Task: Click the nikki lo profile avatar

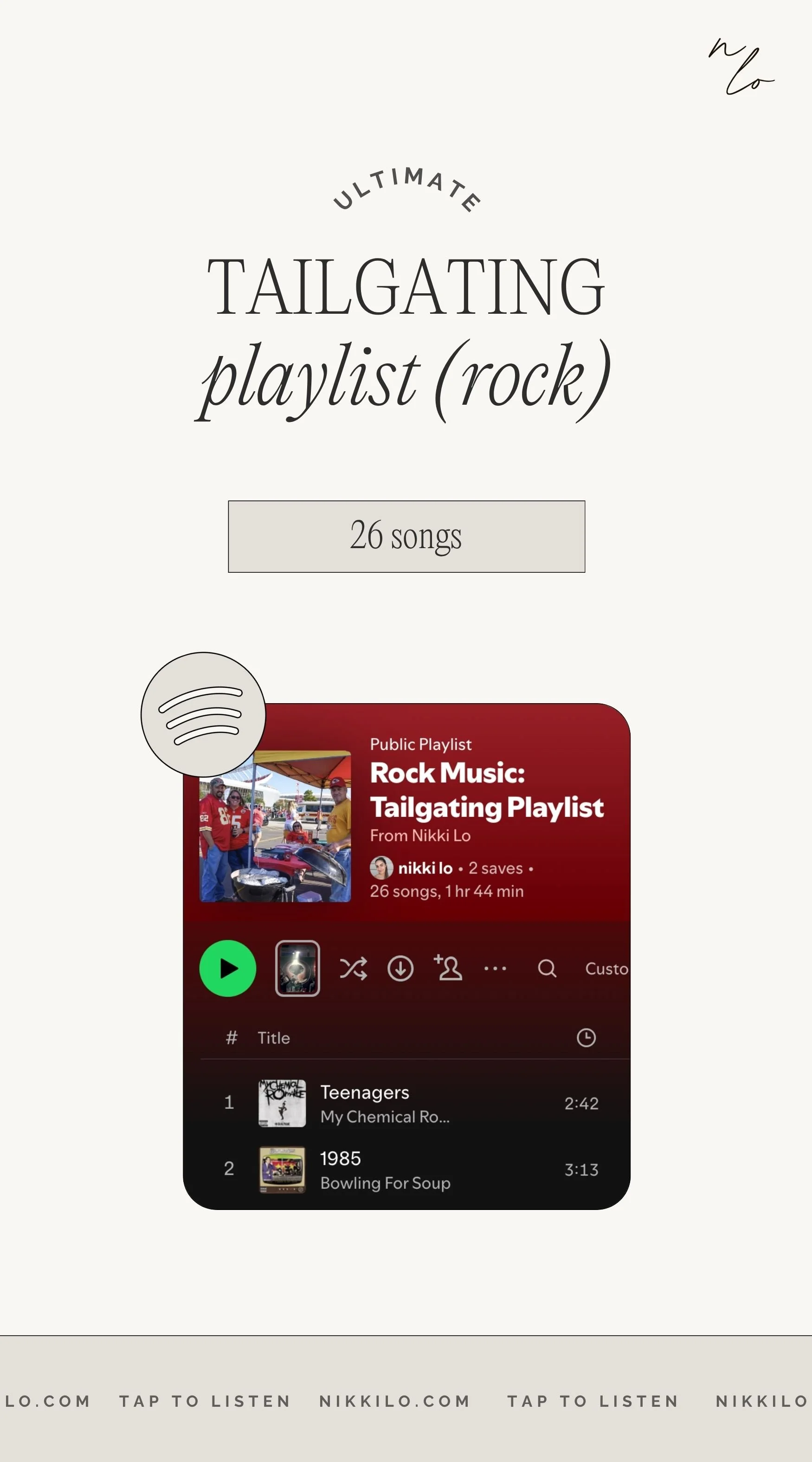Action: click(x=381, y=868)
